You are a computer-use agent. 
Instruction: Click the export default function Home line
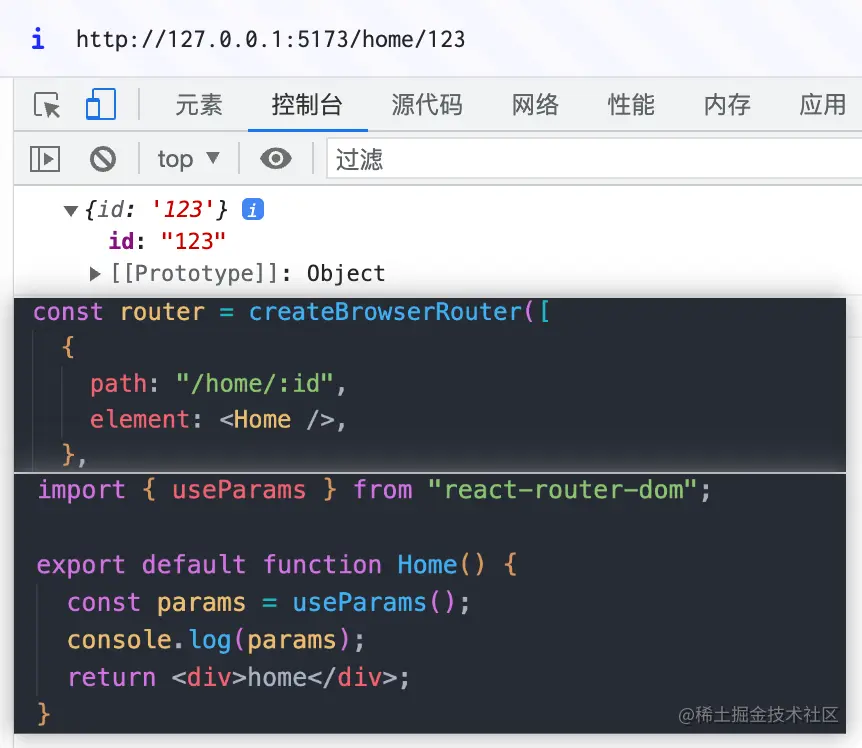tap(277, 564)
